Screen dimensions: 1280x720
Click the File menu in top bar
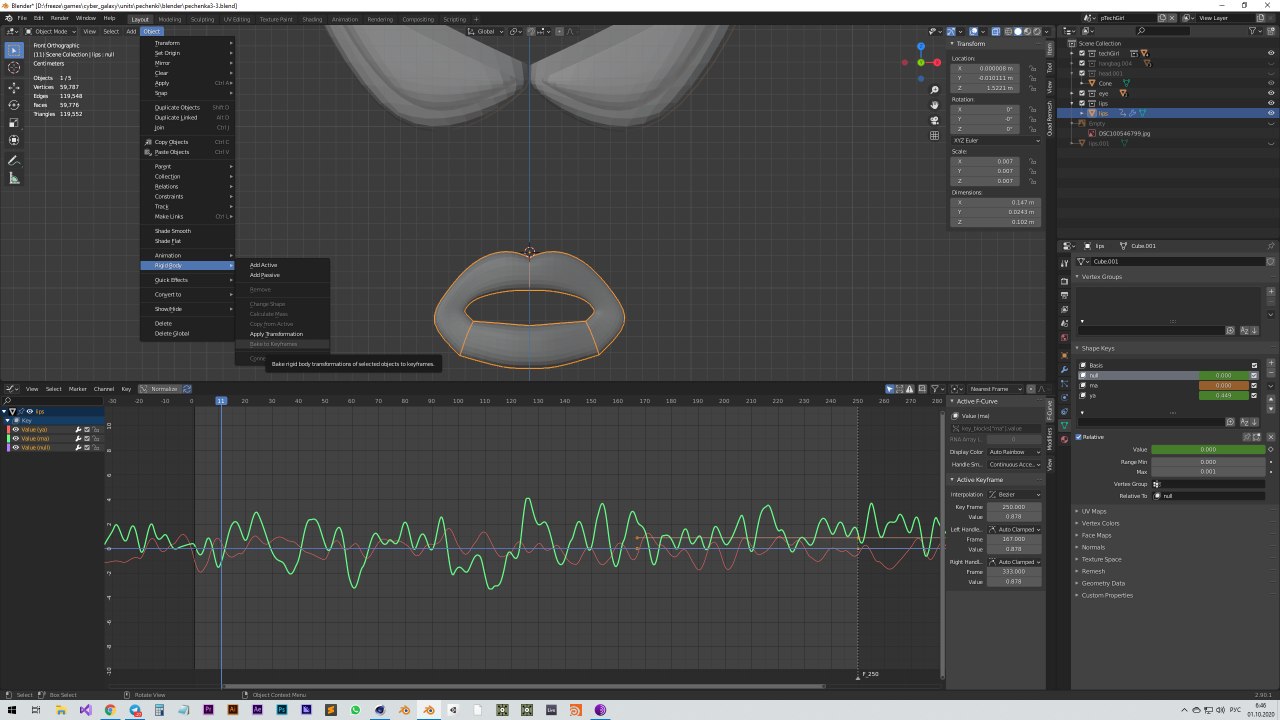pyautogui.click(x=22, y=19)
